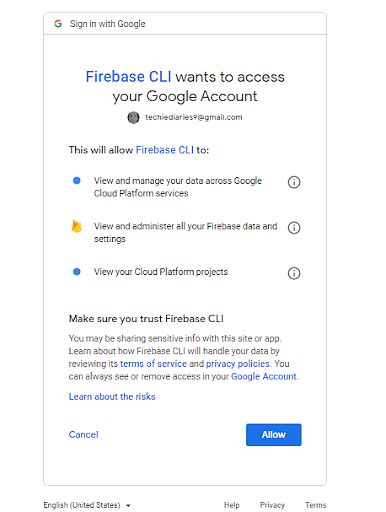The height and width of the screenshot is (512, 386).
Task: Open the Help footer link
Action: 232,505
